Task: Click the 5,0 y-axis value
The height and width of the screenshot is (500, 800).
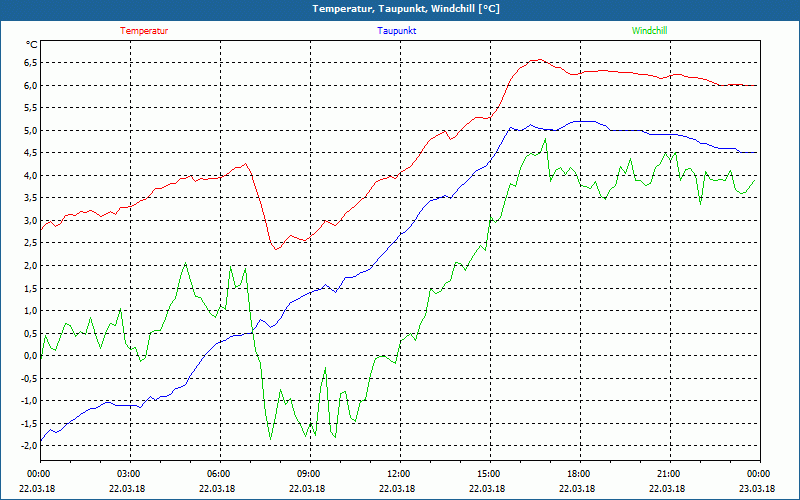Action: point(31,130)
